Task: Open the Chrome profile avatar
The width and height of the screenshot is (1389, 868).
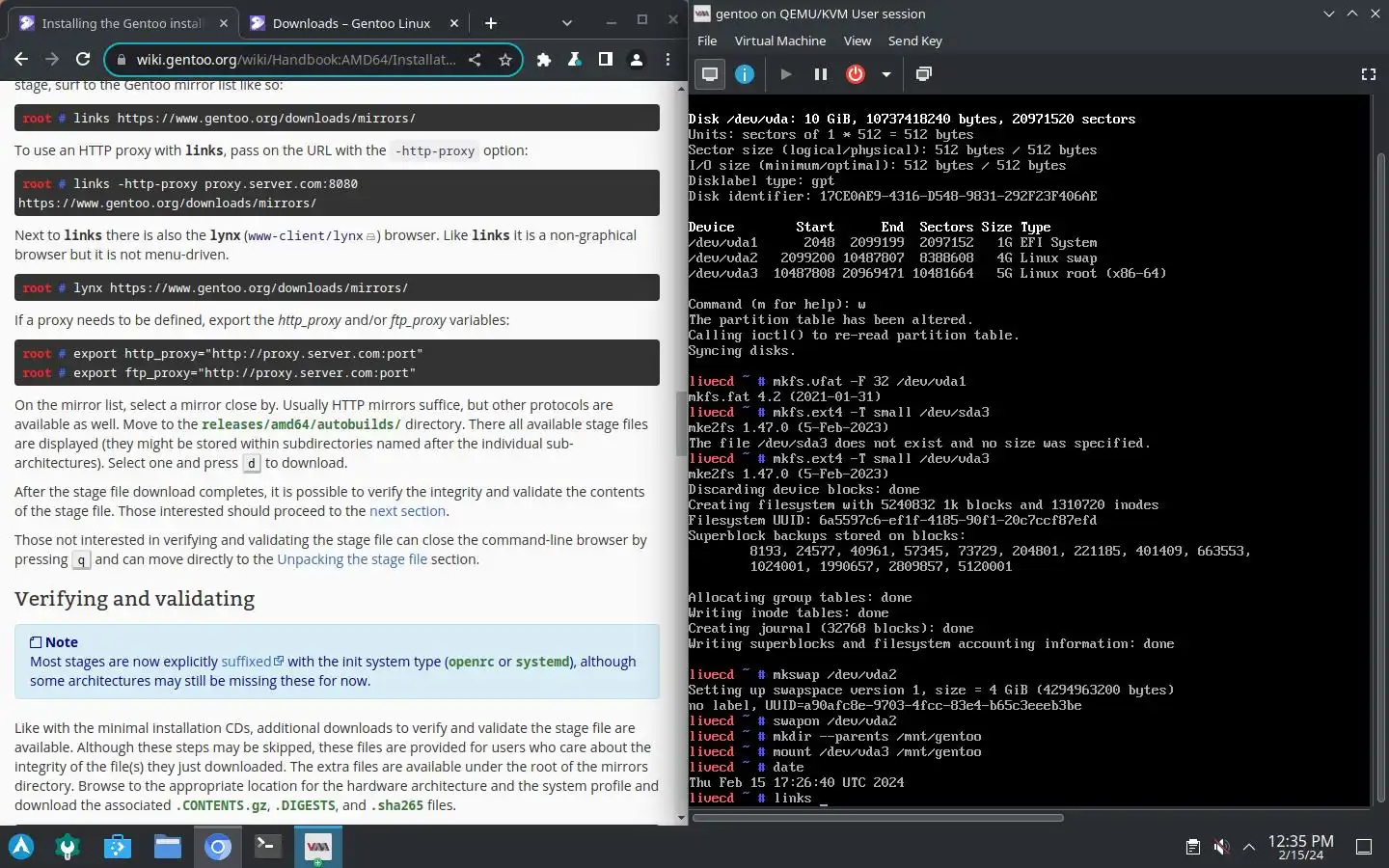Action: tap(637, 60)
